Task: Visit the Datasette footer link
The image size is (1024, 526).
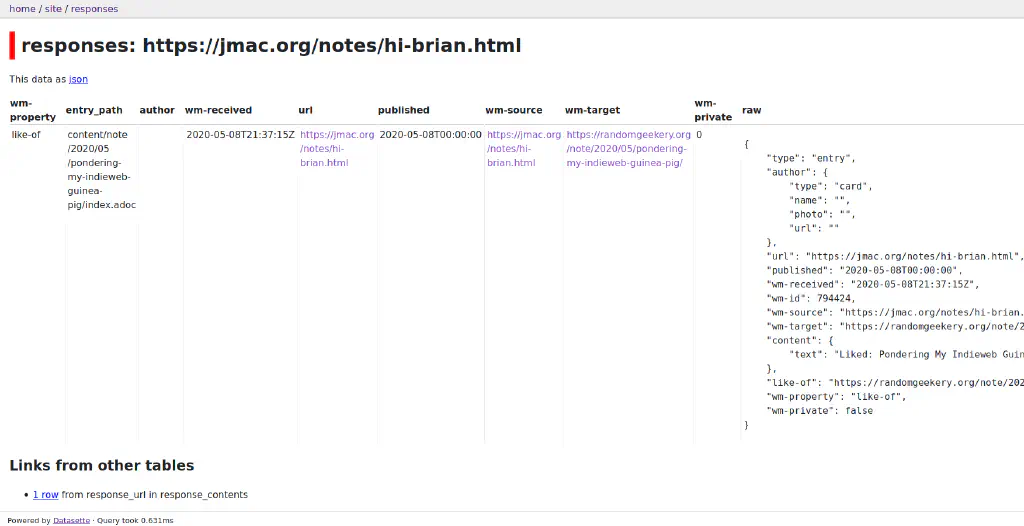Action: [71, 521]
